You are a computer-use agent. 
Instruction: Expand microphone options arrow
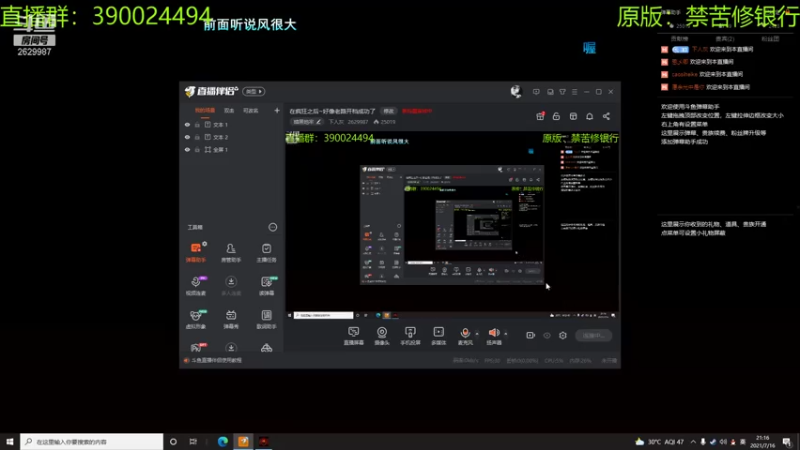tap(477, 334)
